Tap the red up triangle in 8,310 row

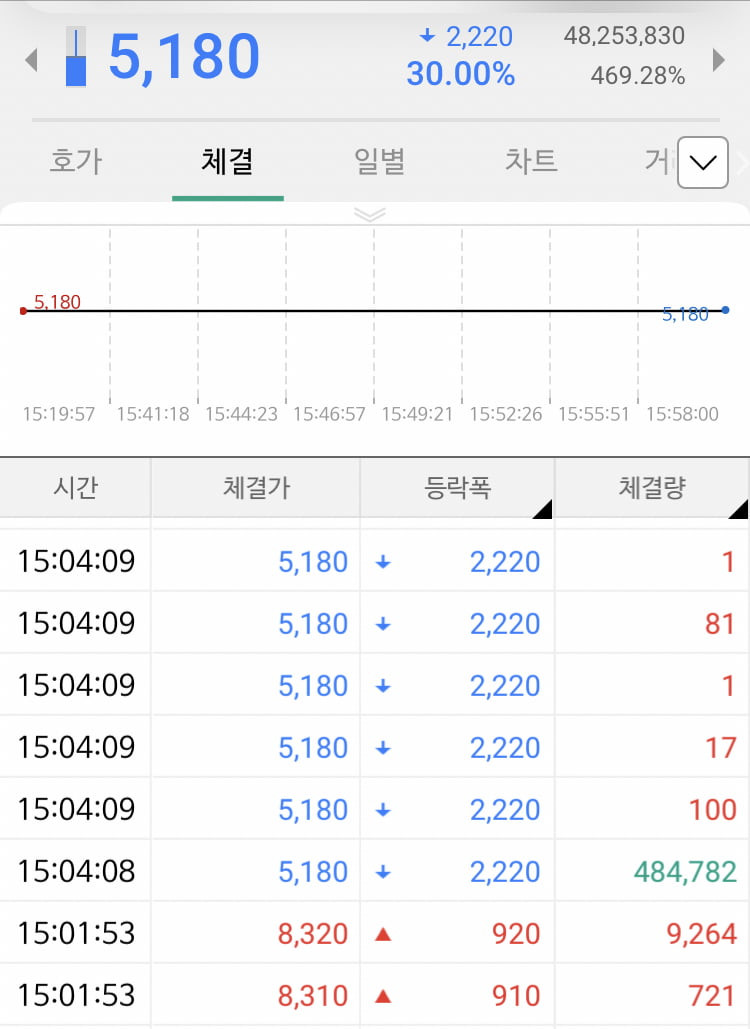click(383, 996)
